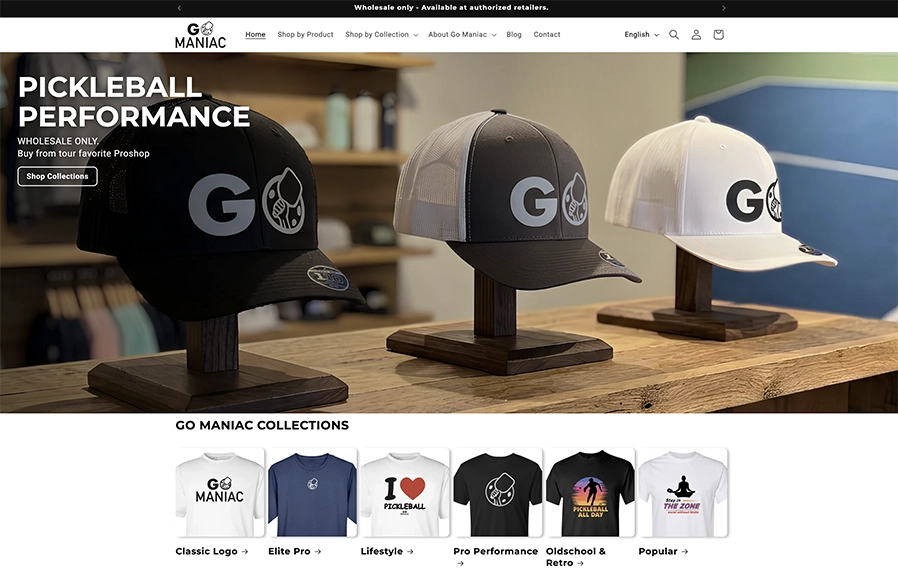Go to the Home menu item
This screenshot has height=576, width=898.
pyautogui.click(x=255, y=34)
